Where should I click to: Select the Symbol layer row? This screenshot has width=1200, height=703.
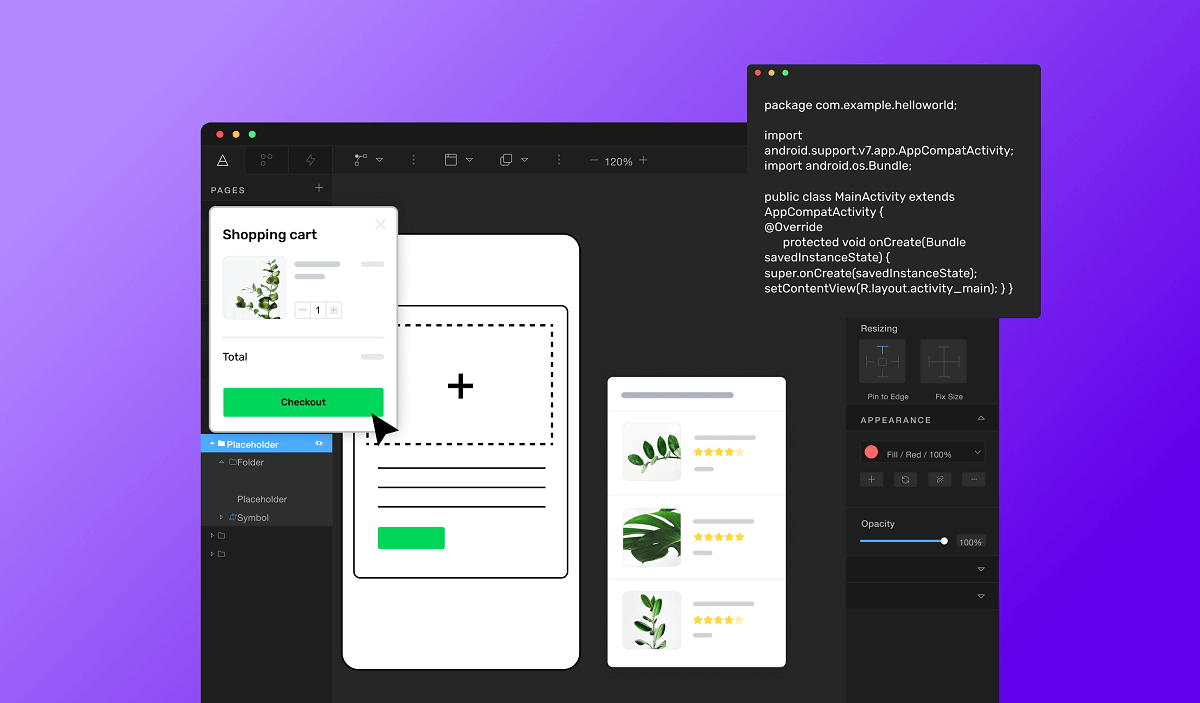267,517
